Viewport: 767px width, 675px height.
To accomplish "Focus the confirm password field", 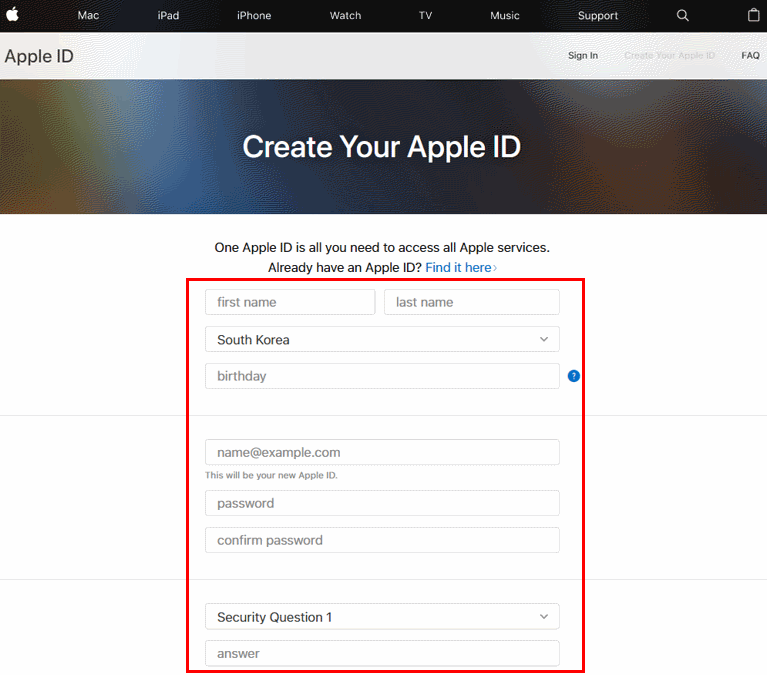I will pos(382,540).
